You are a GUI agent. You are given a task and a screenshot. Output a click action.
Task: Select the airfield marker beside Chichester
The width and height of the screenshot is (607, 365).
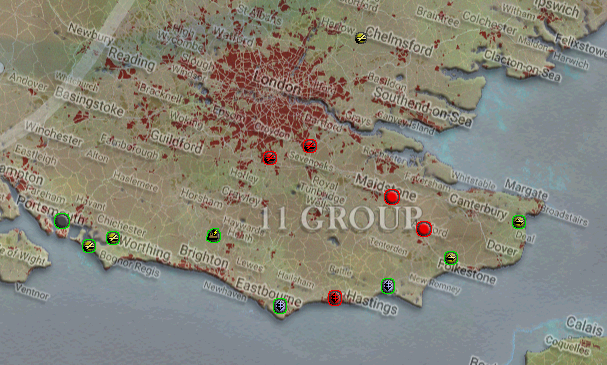tap(113, 238)
